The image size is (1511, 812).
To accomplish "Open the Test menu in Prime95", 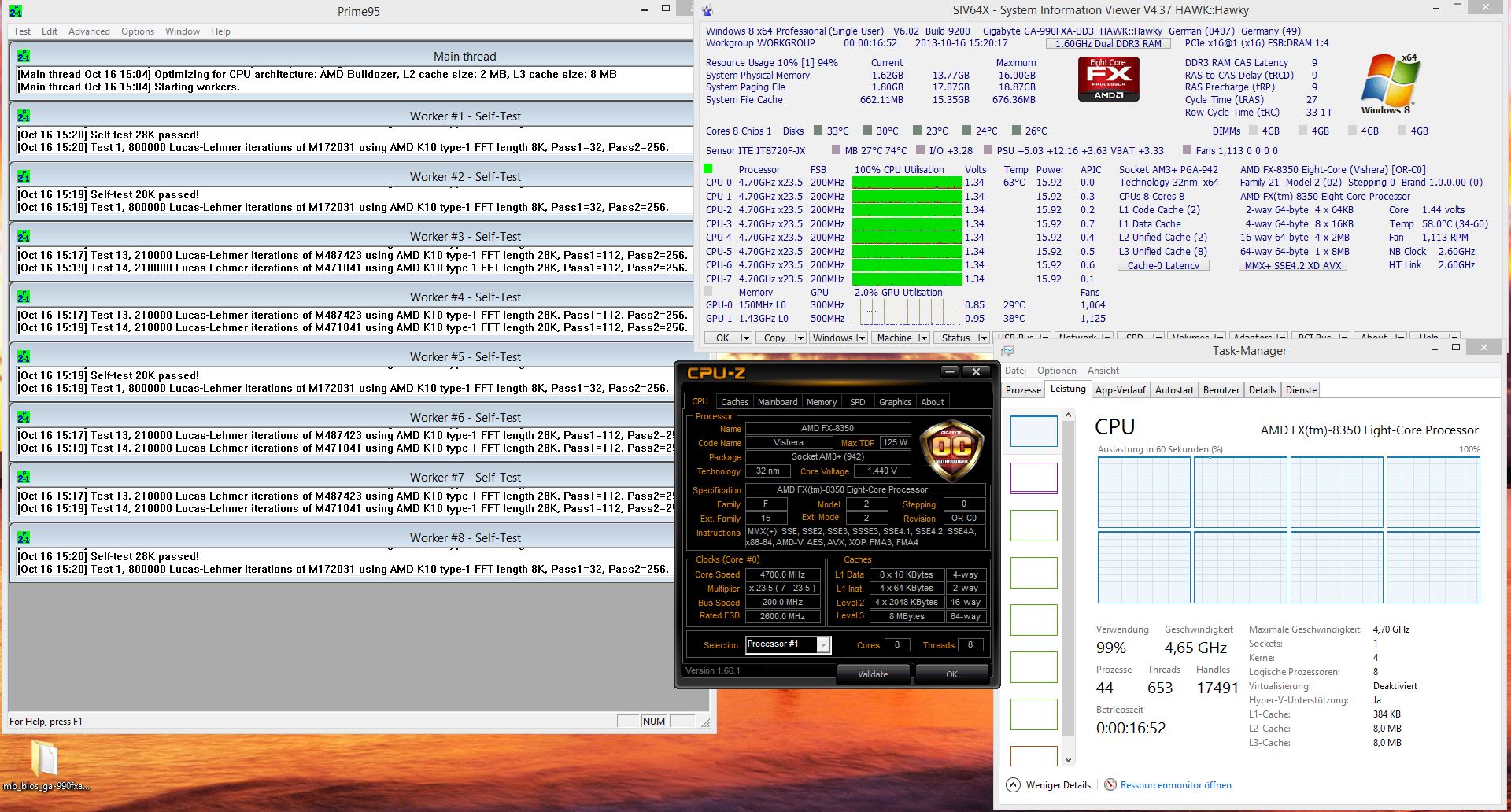I will click(22, 31).
